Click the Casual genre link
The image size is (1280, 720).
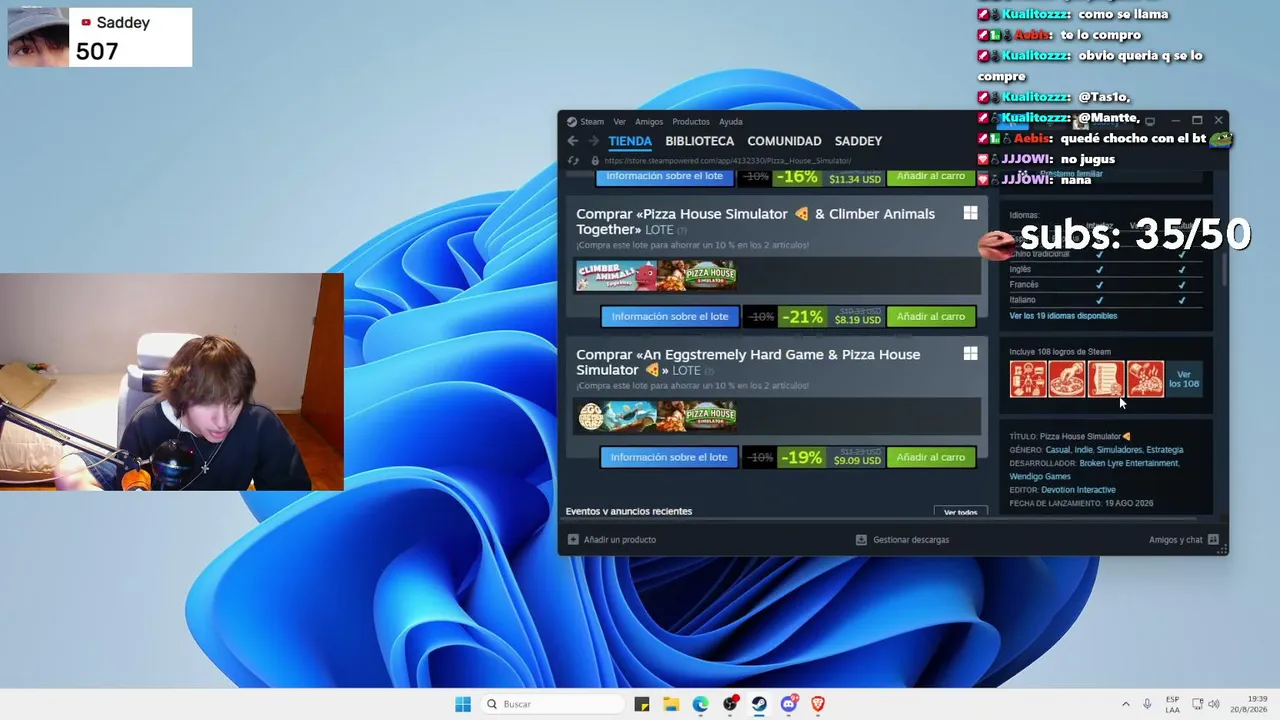pos(1058,450)
